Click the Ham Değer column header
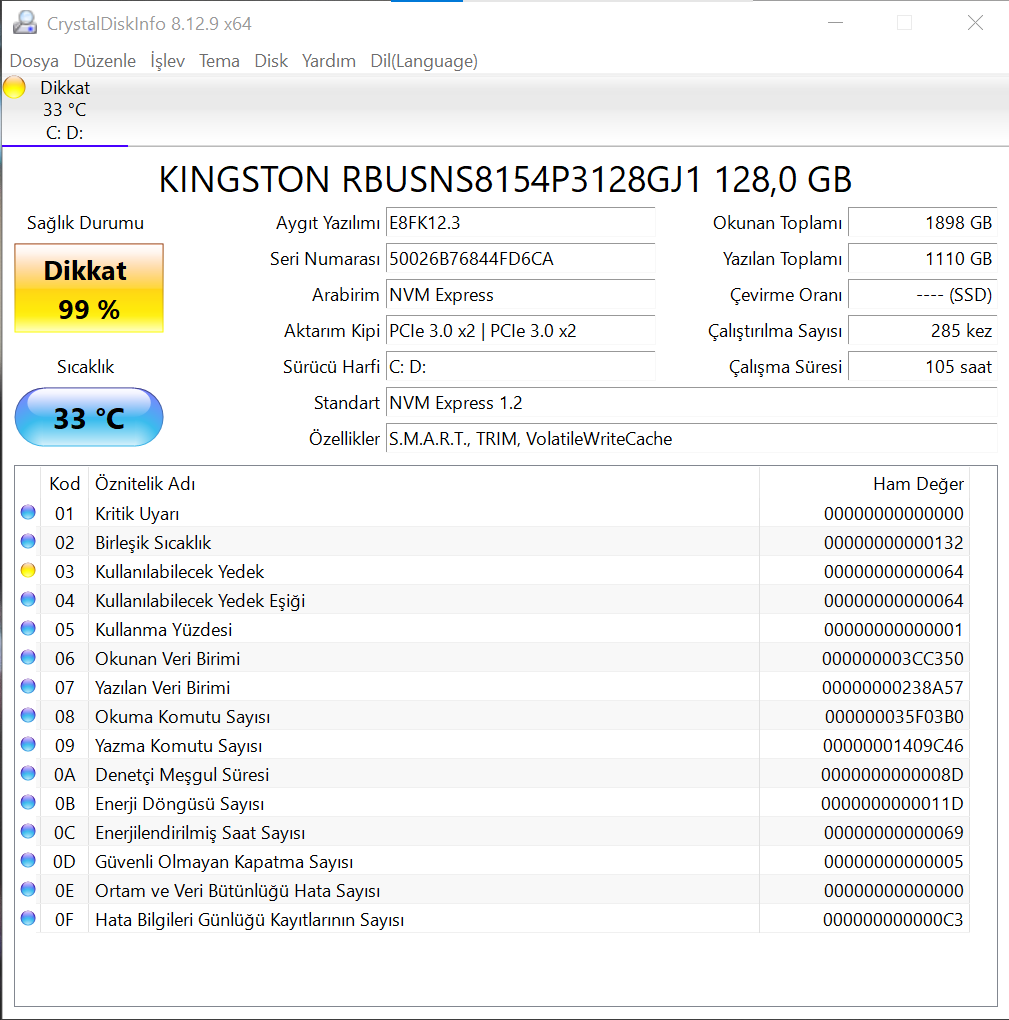Image resolution: width=1009 pixels, height=1020 pixels. click(x=865, y=484)
